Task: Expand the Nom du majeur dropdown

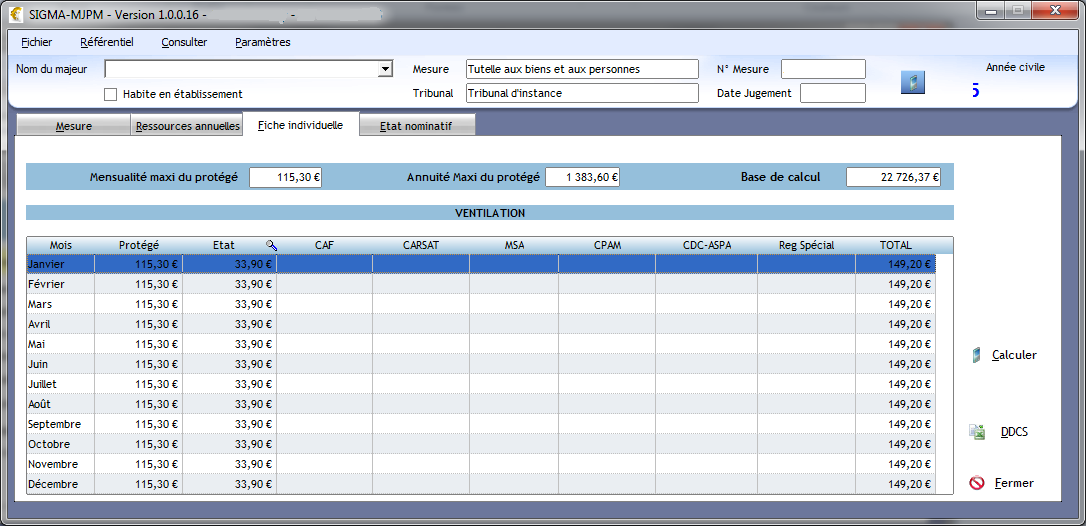Action: [x=385, y=69]
